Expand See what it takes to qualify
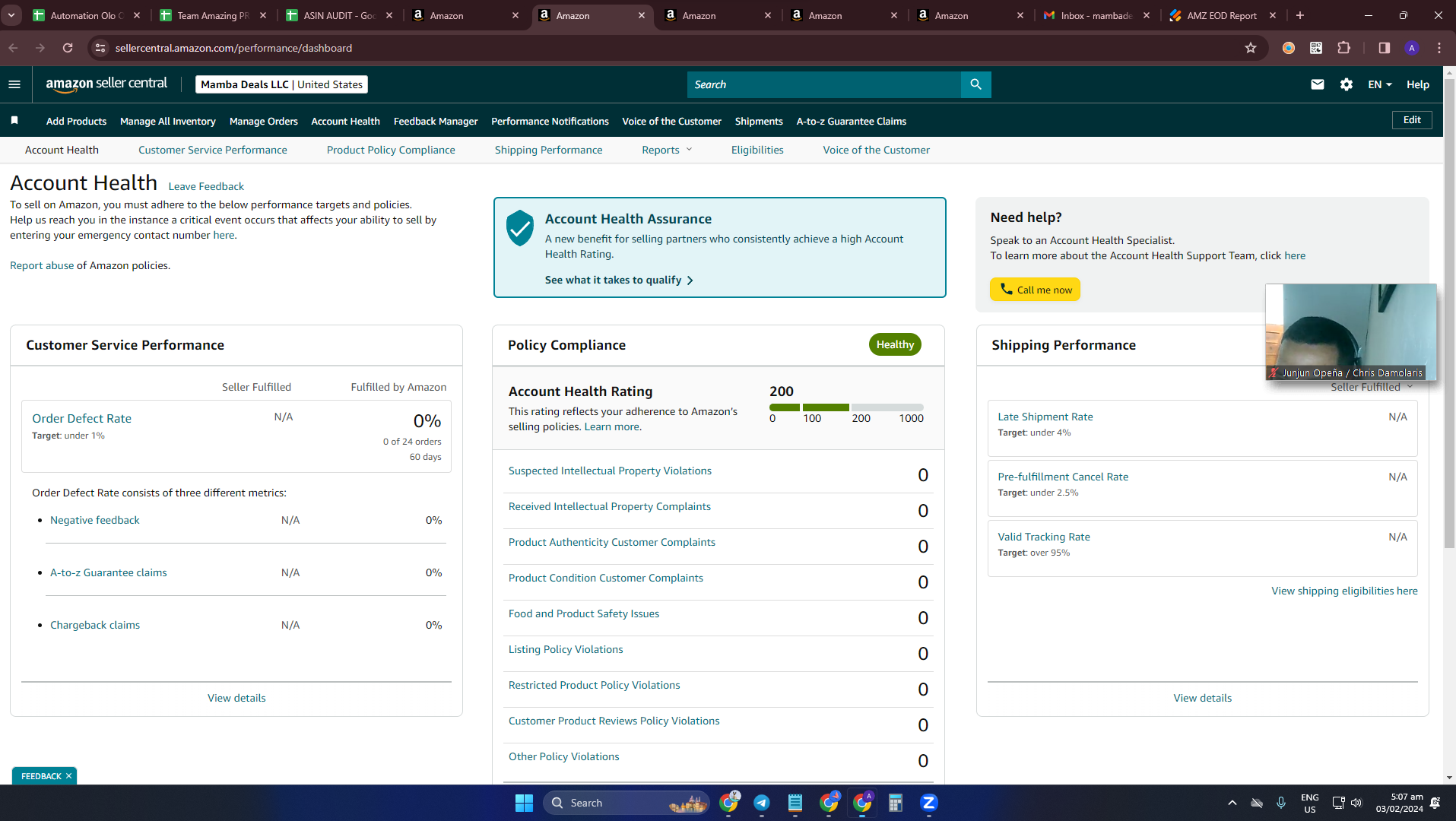The height and width of the screenshot is (821, 1456). tap(619, 280)
